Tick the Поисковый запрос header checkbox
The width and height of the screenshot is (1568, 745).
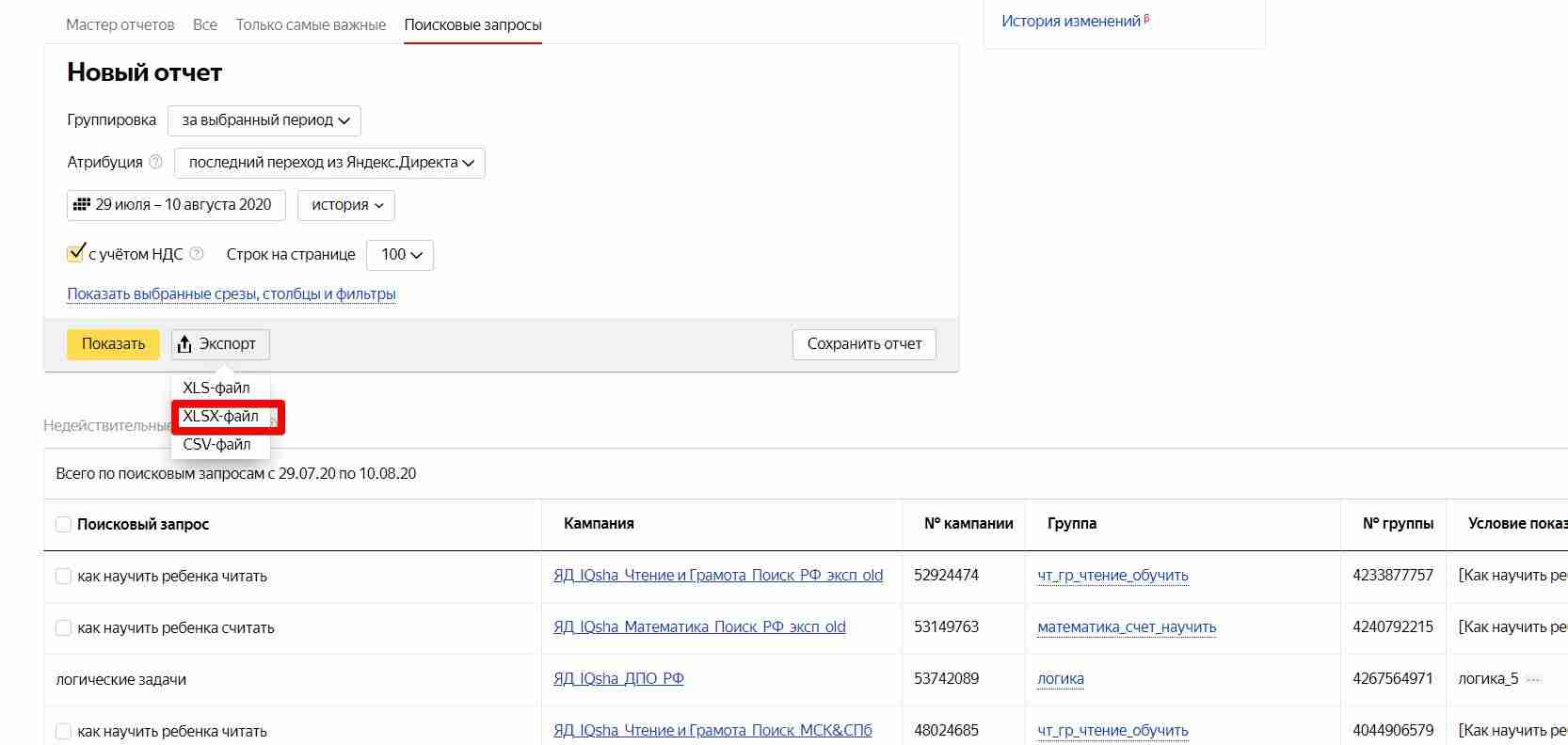point(63,524)
